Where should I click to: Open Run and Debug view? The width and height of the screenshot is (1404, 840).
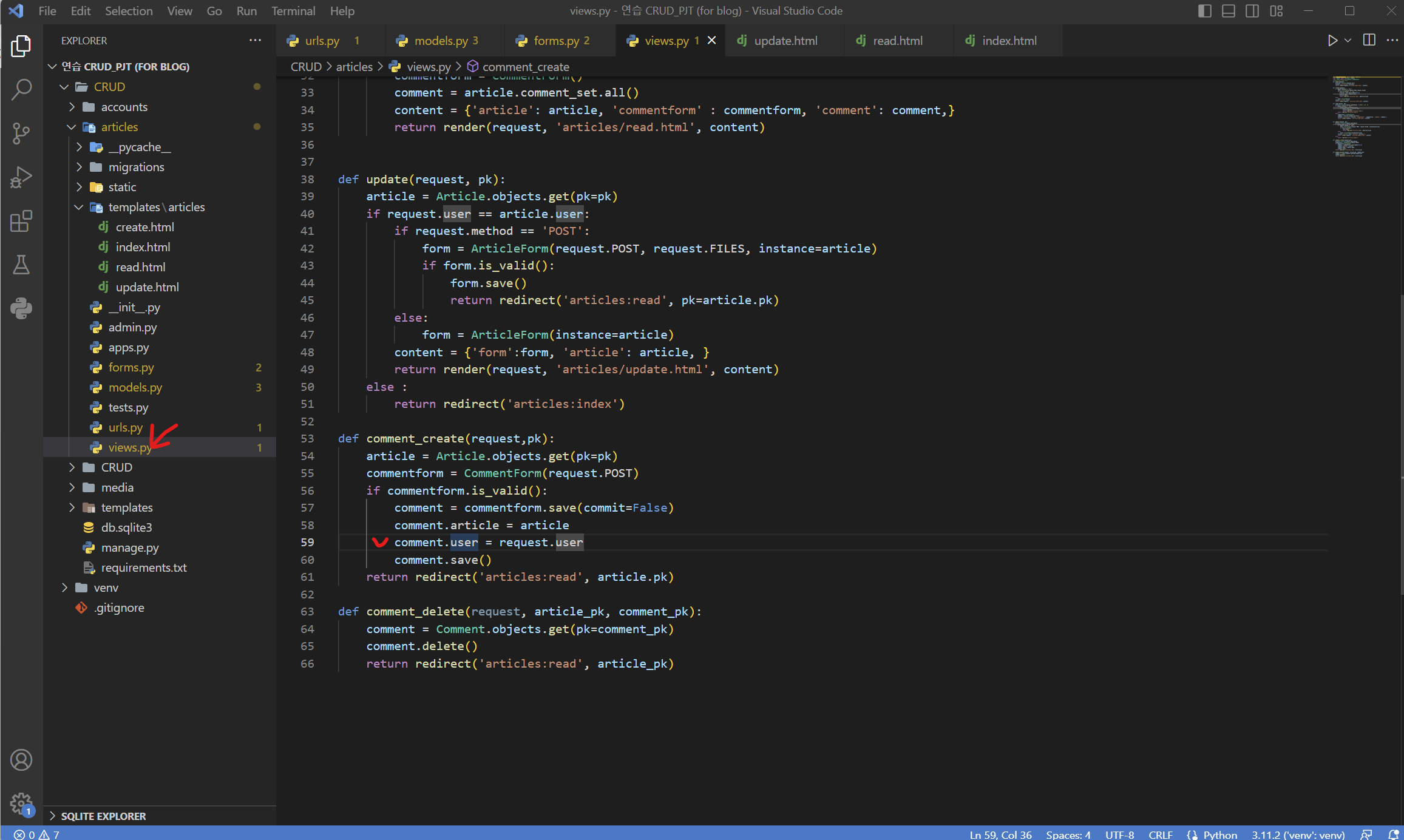click(21, 177)
